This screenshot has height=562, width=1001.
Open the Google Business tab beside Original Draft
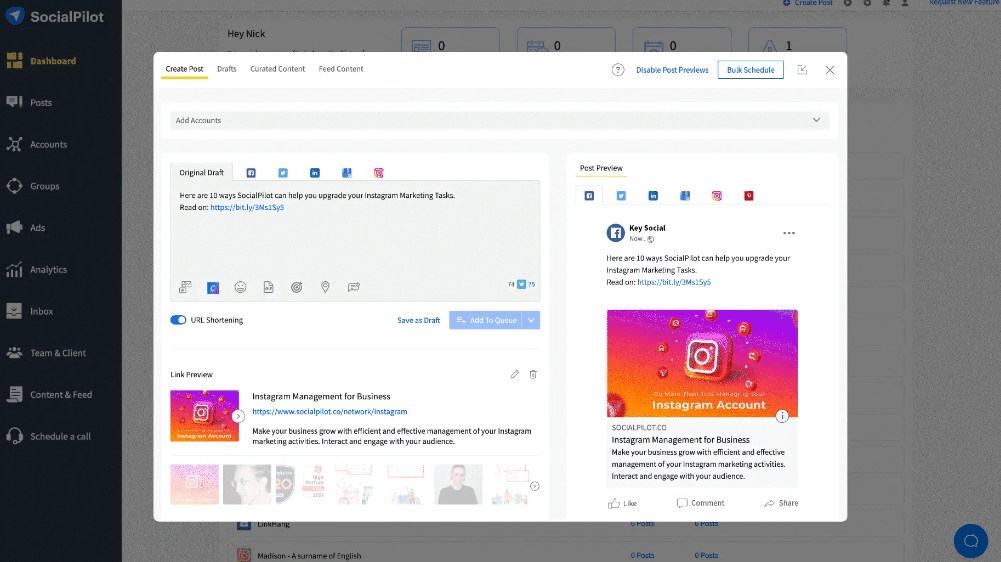347,173
